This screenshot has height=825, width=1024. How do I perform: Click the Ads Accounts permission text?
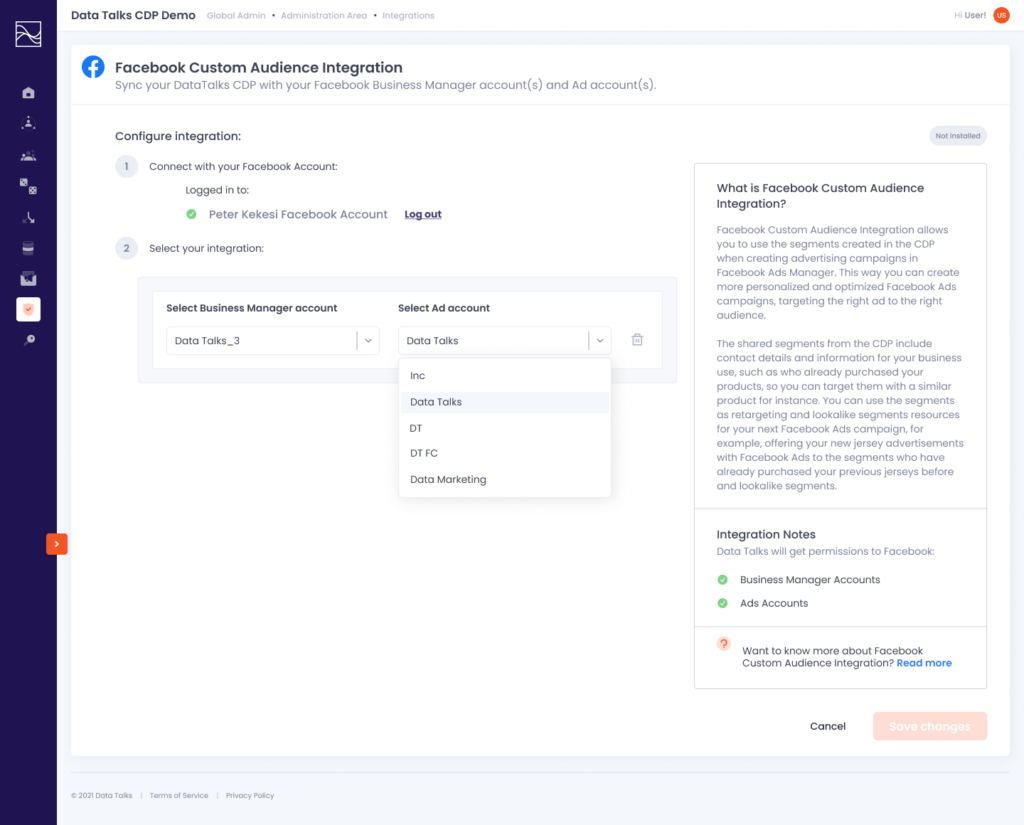[x=774, y=603]
